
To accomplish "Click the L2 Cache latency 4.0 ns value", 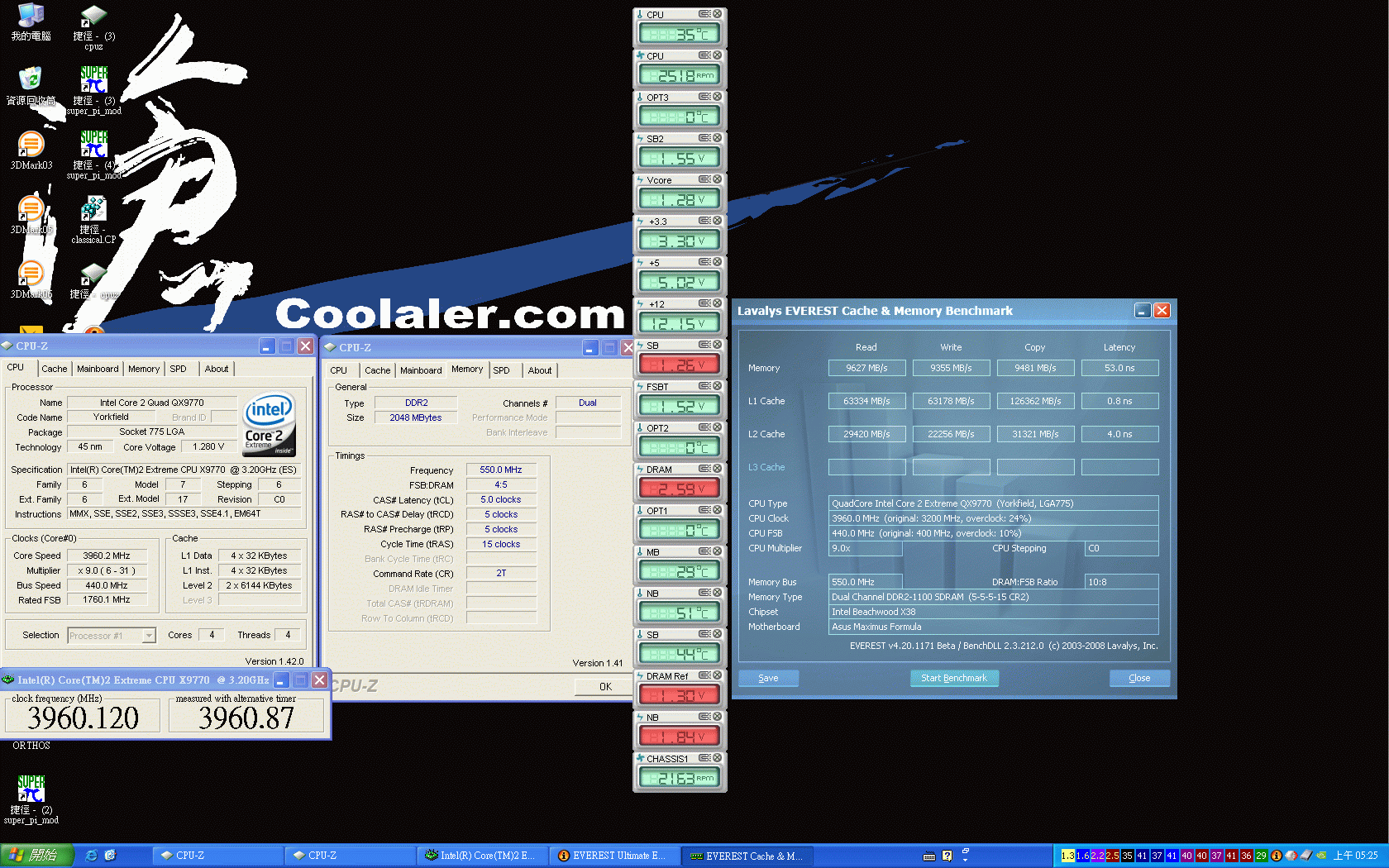I will (1119, 434).
